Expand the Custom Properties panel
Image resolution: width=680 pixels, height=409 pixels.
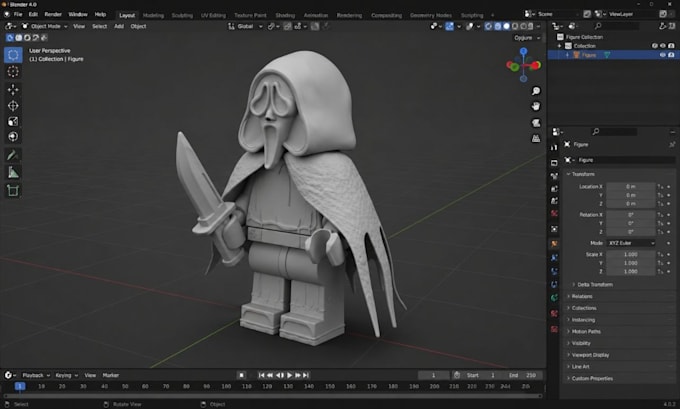coord(569,378)
